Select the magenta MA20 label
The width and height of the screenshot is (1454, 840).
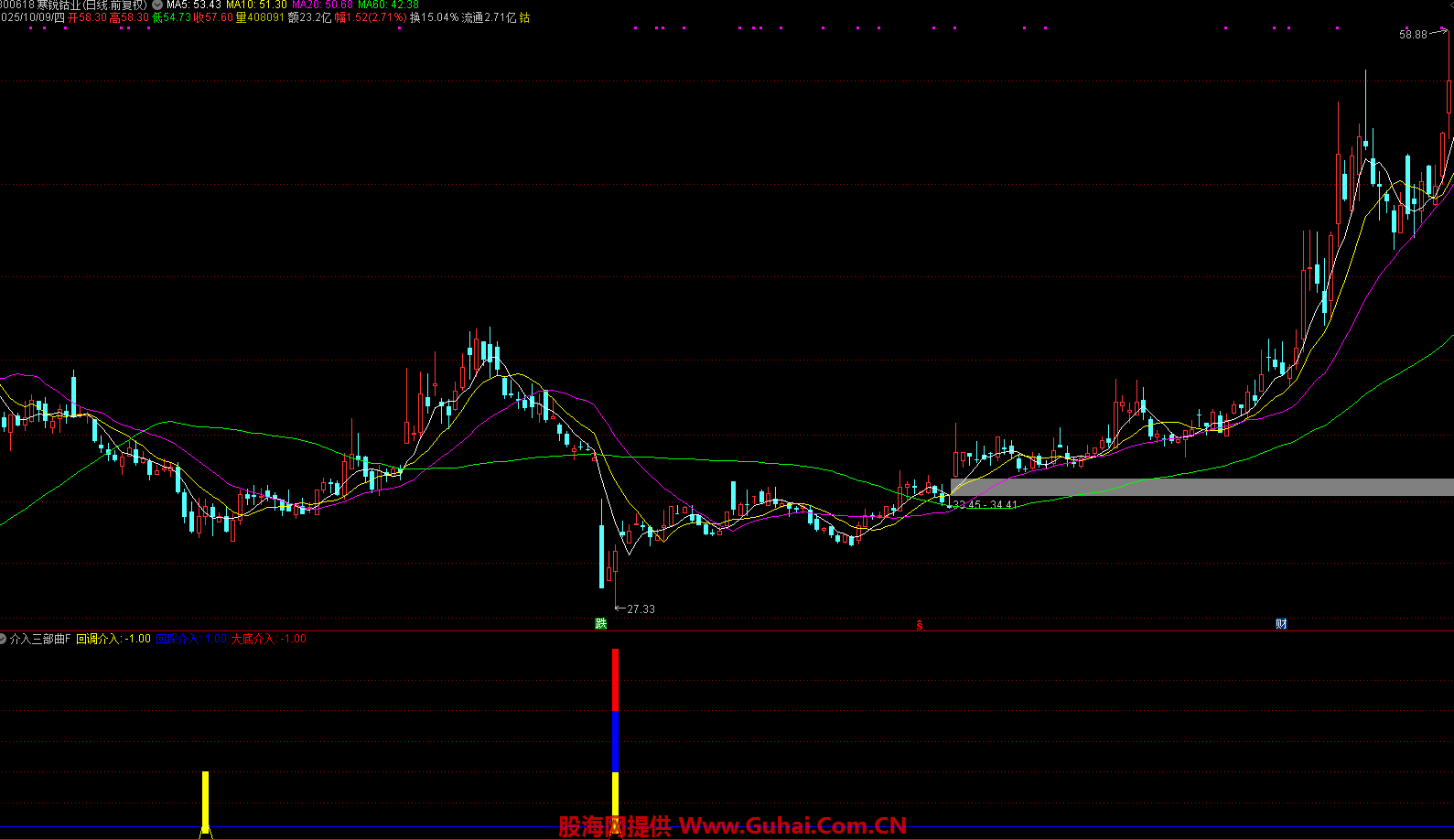[322, 5]
